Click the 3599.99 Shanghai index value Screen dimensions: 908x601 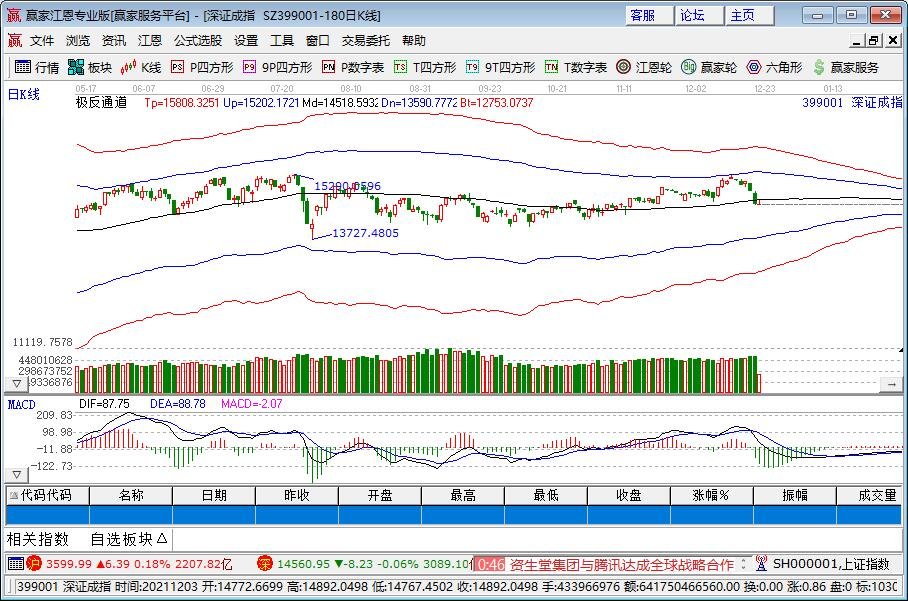click(69, 563)
